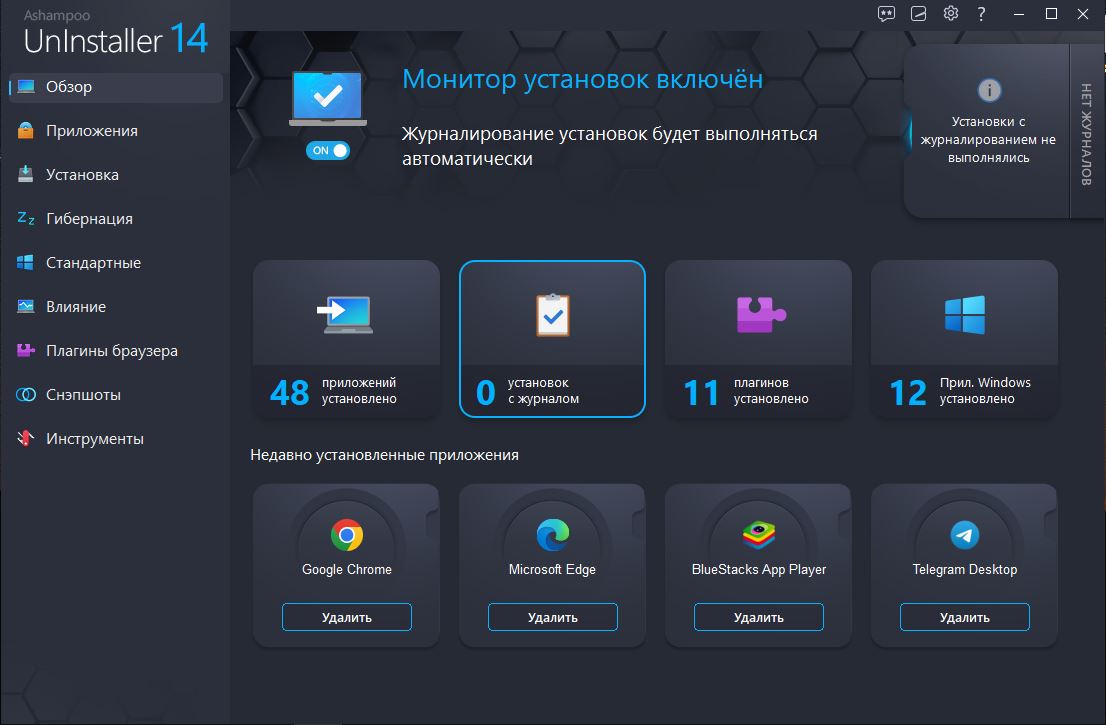Viewport: 1106px width, 725px height.
Task: Click the Установки с журналированием не выполнялись message
Action: (x=988, y=140)
